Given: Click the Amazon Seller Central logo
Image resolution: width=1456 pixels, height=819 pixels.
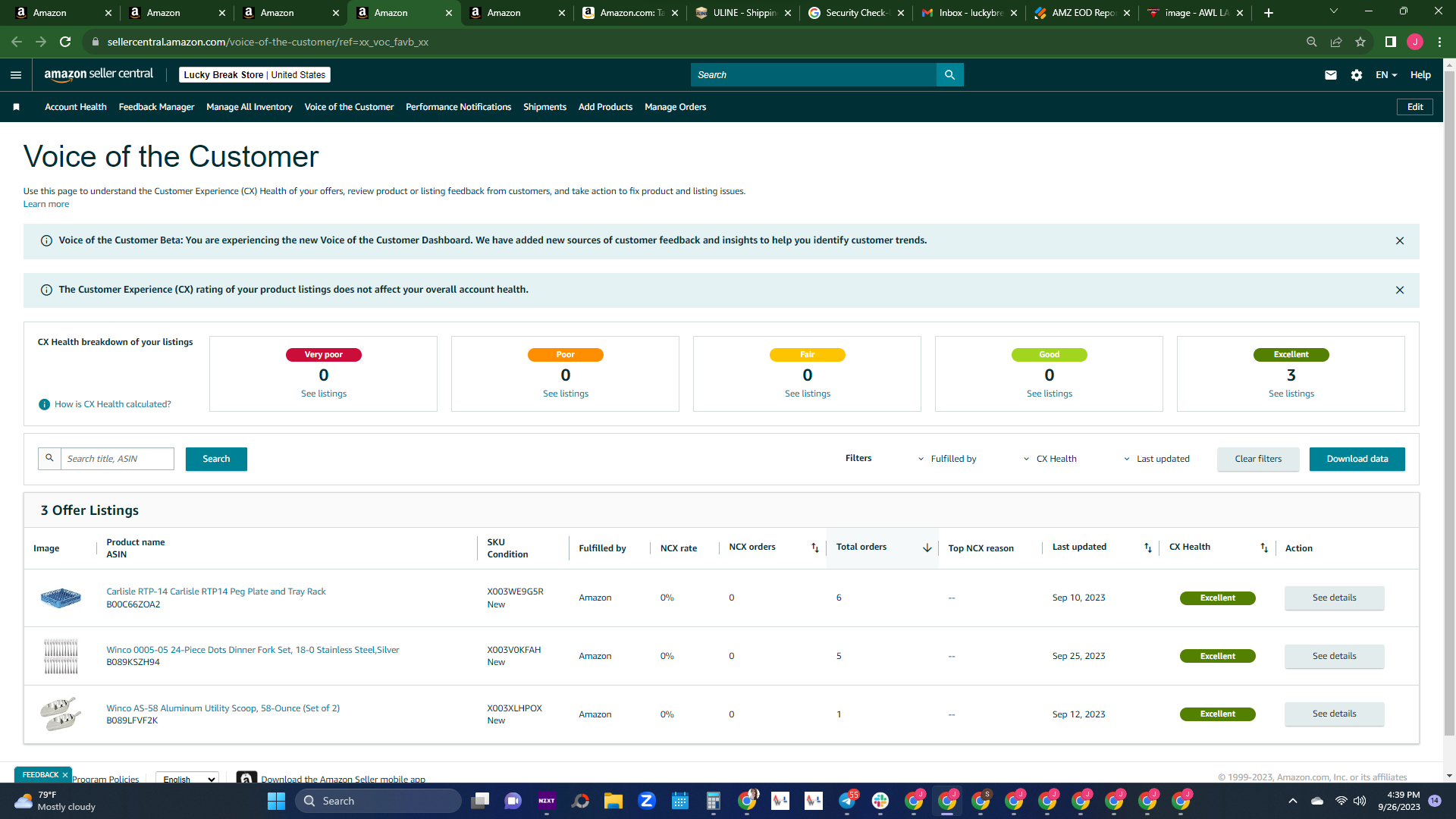Looking at the screenshot, I should pos(99,74).
